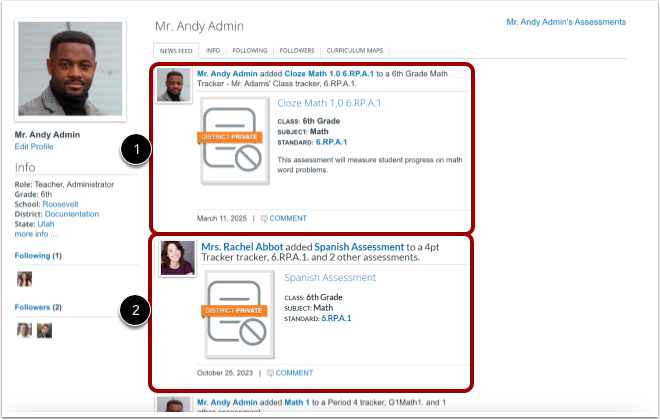Open Mr. Andy Admin's Assessments link
Viewport: 660px width, 420px height.
pos(566,22)
